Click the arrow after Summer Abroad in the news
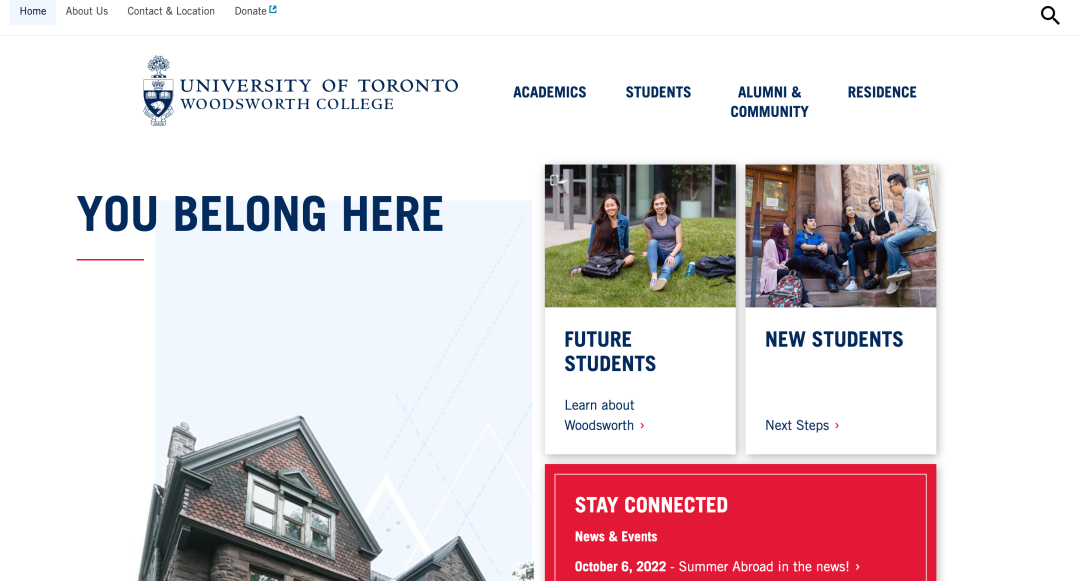Image resolution: width=1080 pixels, height=581 pixels. tap(858, 567)
